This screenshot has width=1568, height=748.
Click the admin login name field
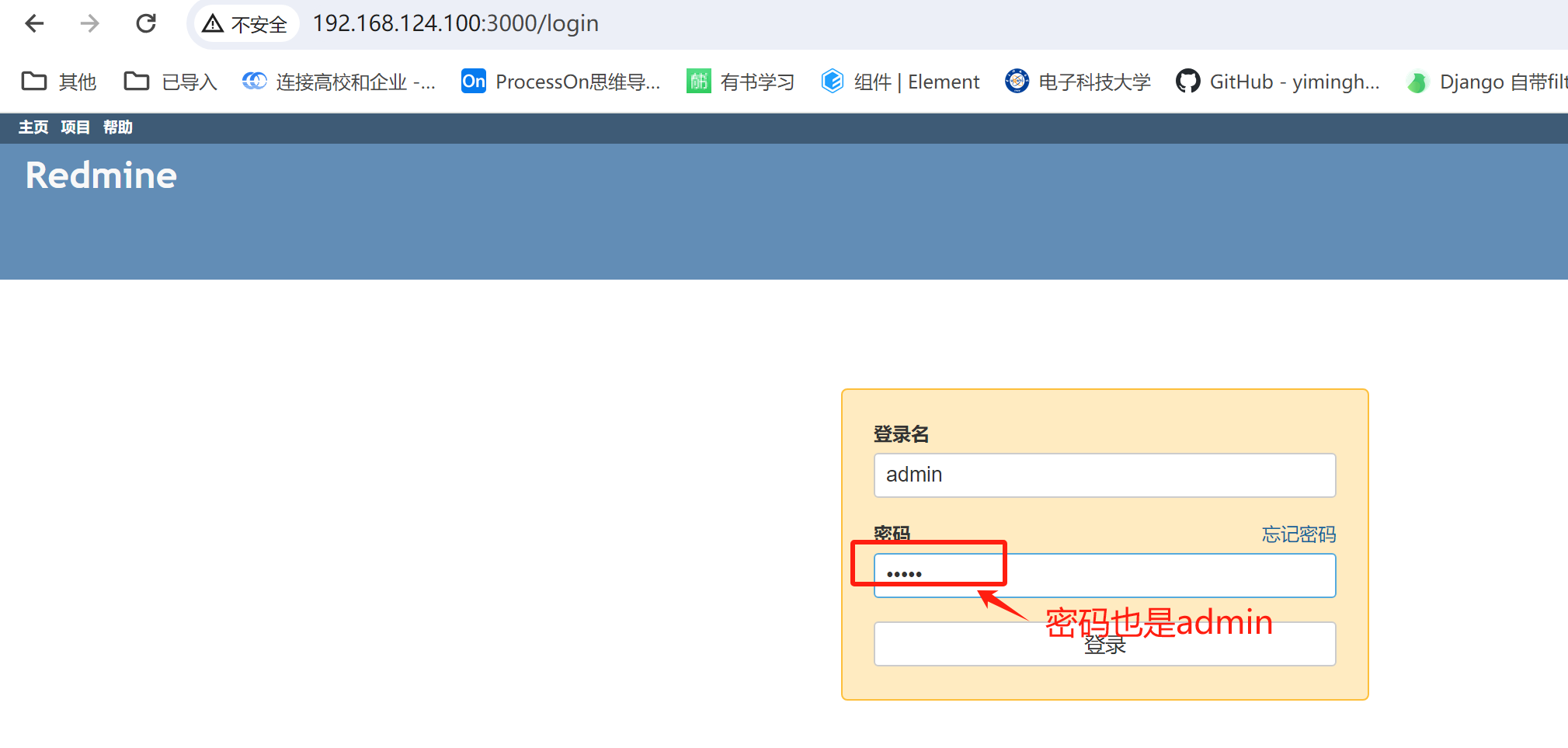(x=1104, y=475)
